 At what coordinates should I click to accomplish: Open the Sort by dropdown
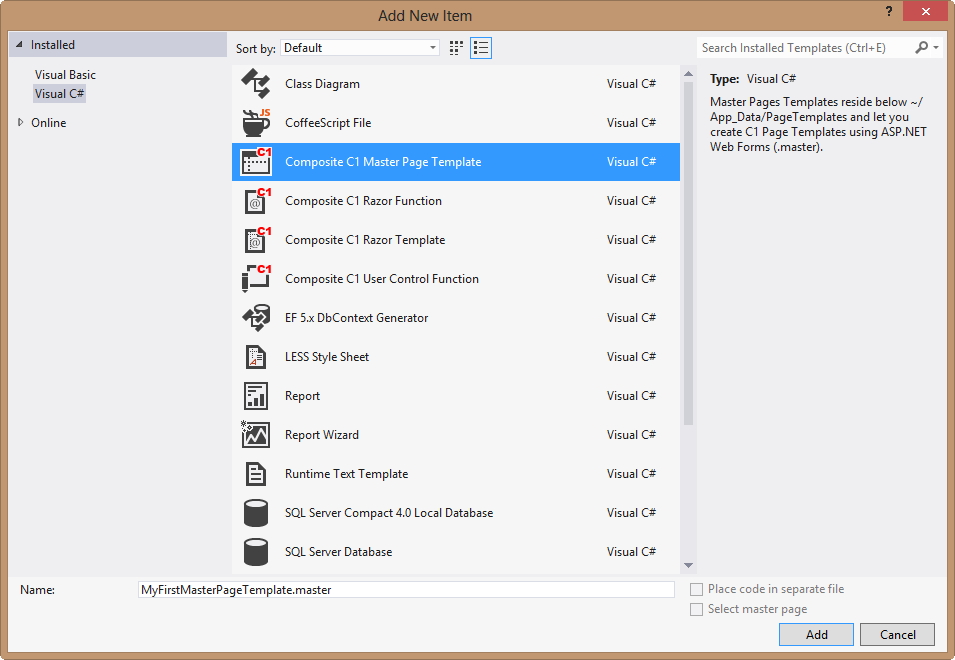click(360, 48)
